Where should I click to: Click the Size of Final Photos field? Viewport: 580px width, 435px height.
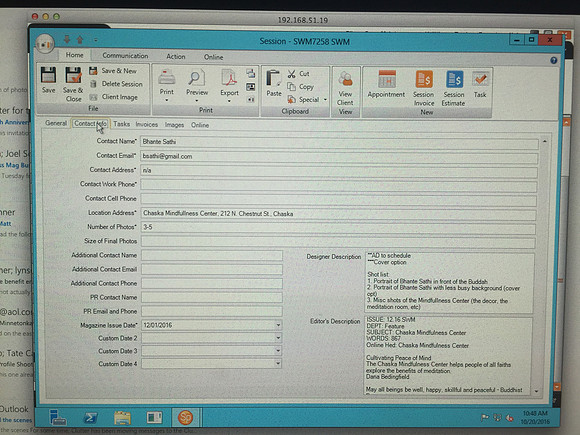click(338, 242)
